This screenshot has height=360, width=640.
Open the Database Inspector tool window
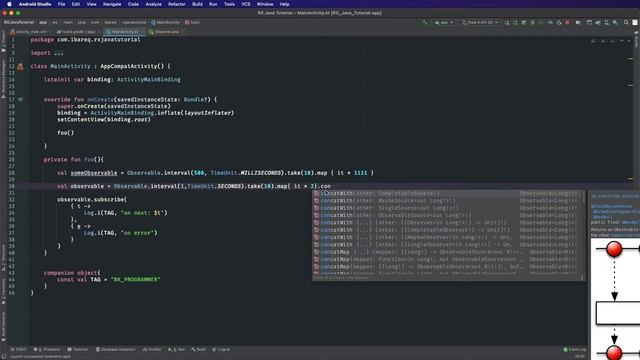pos(116,349)
